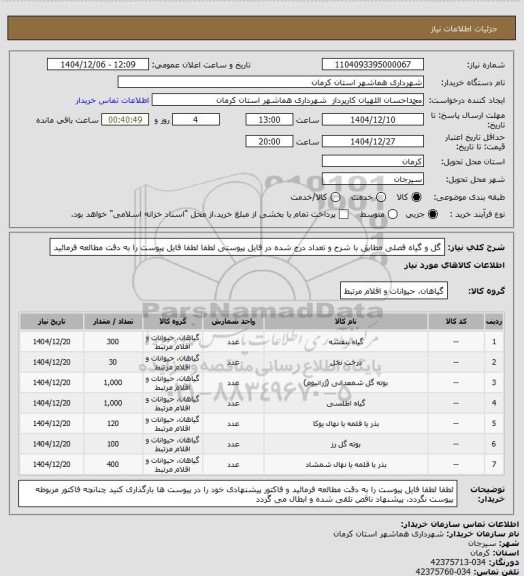Screen dimensions: 524x576
Task: Open the اطلاعات تماس خریدار link
Action: tap(112, 101)
